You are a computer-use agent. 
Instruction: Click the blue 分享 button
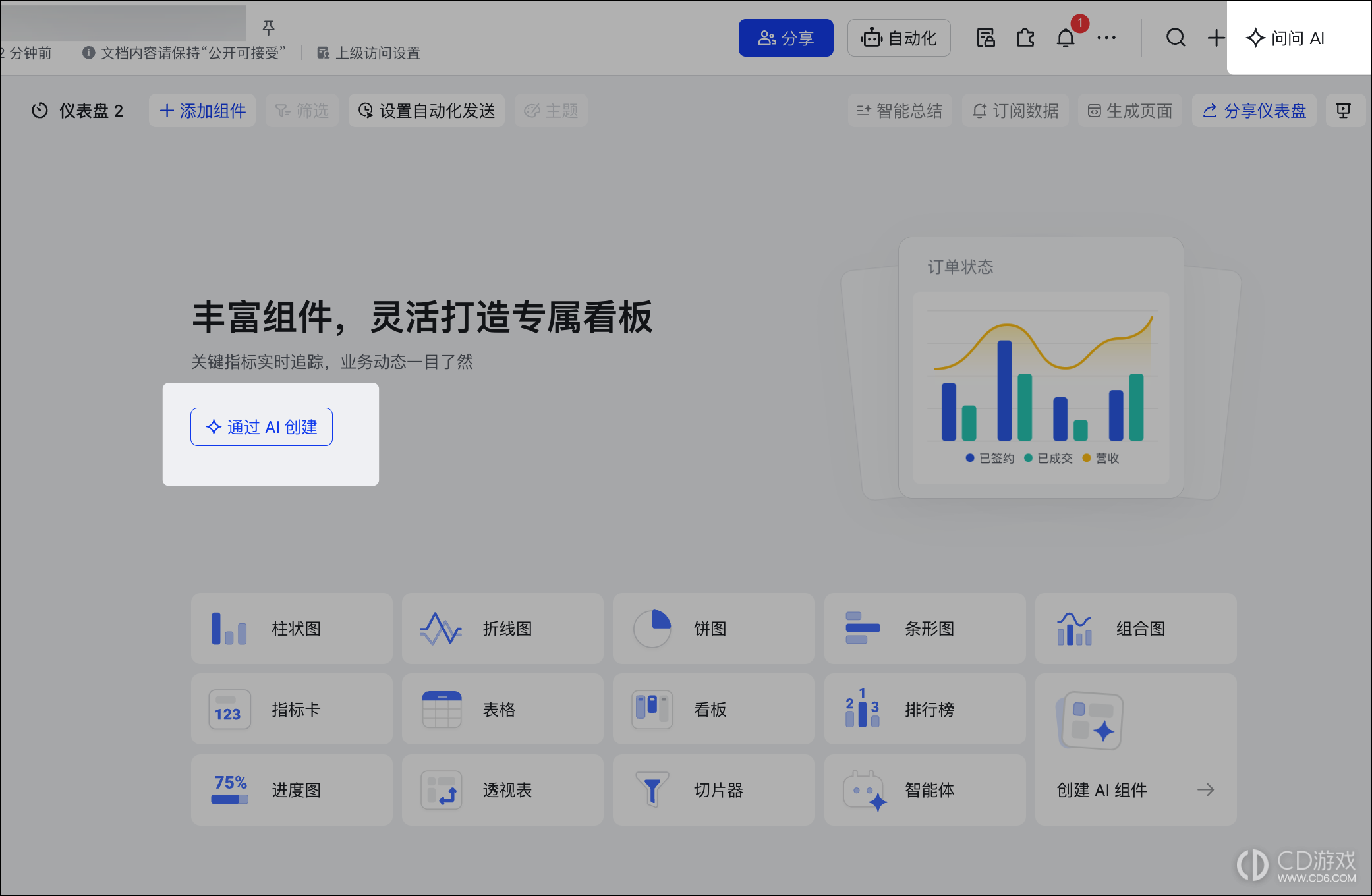(x=786, y=38)
